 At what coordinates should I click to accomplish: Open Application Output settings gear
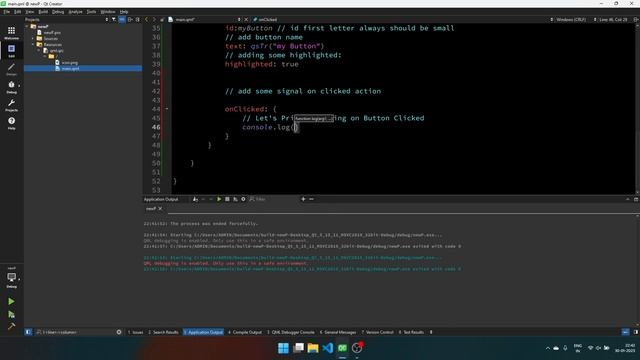coord(243,199)
